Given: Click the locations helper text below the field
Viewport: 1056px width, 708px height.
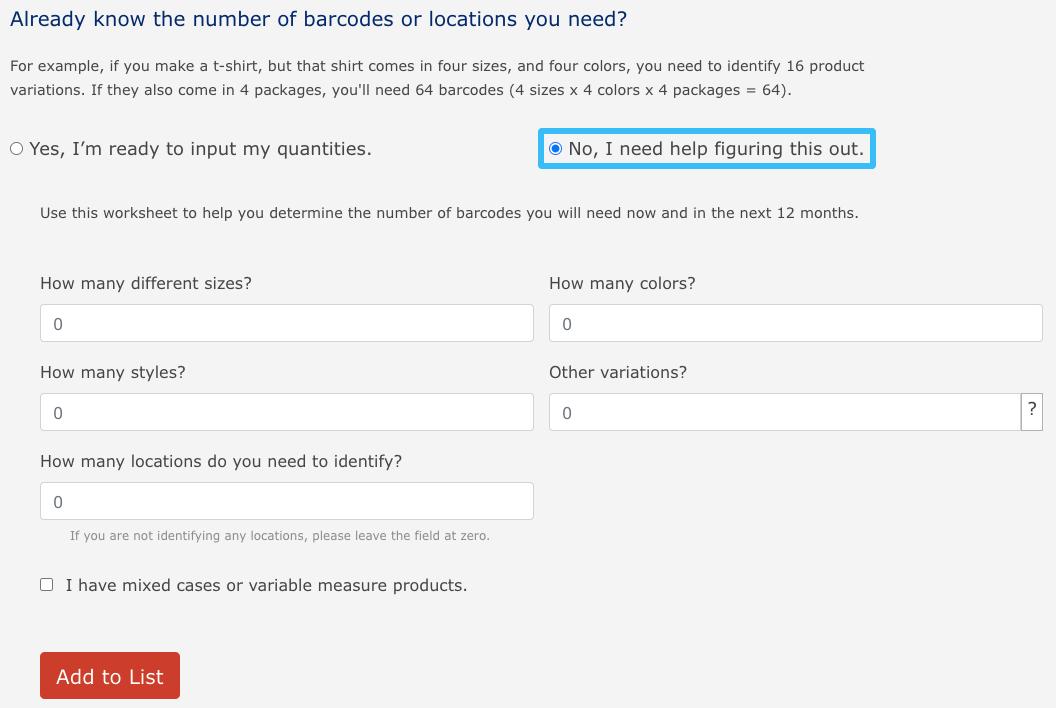Looking at the screenshot, I should [x=278, y=535].
